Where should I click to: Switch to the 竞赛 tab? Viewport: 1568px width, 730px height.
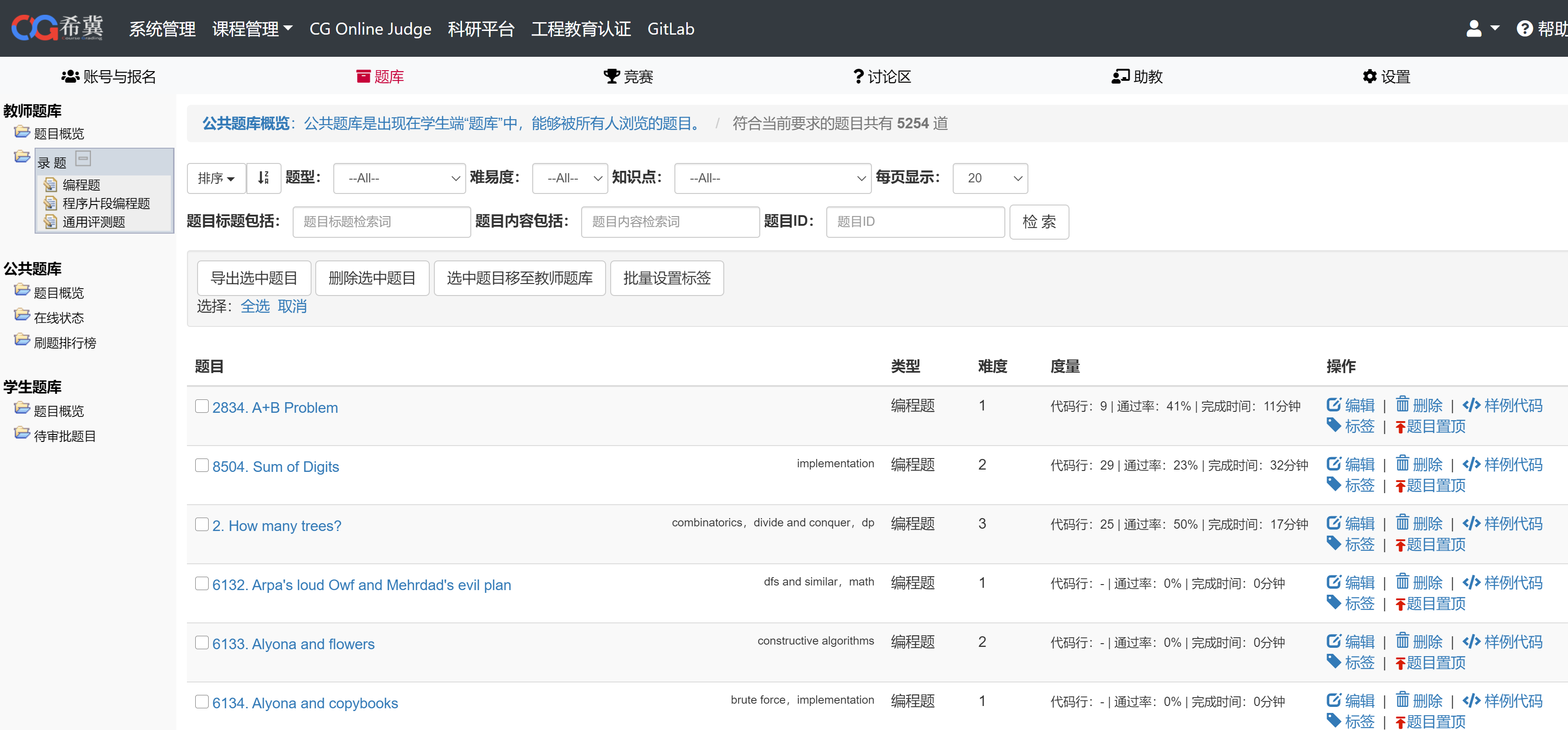pyautogui.click(x=628, y=76)
